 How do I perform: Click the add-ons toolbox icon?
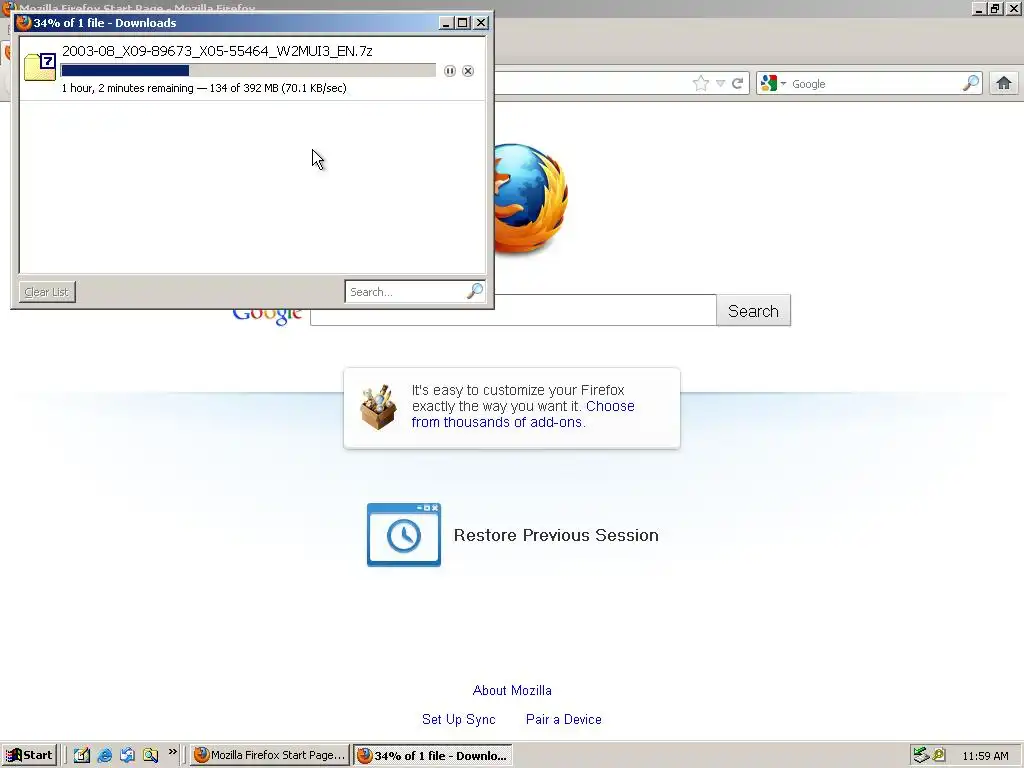(378, 407)
